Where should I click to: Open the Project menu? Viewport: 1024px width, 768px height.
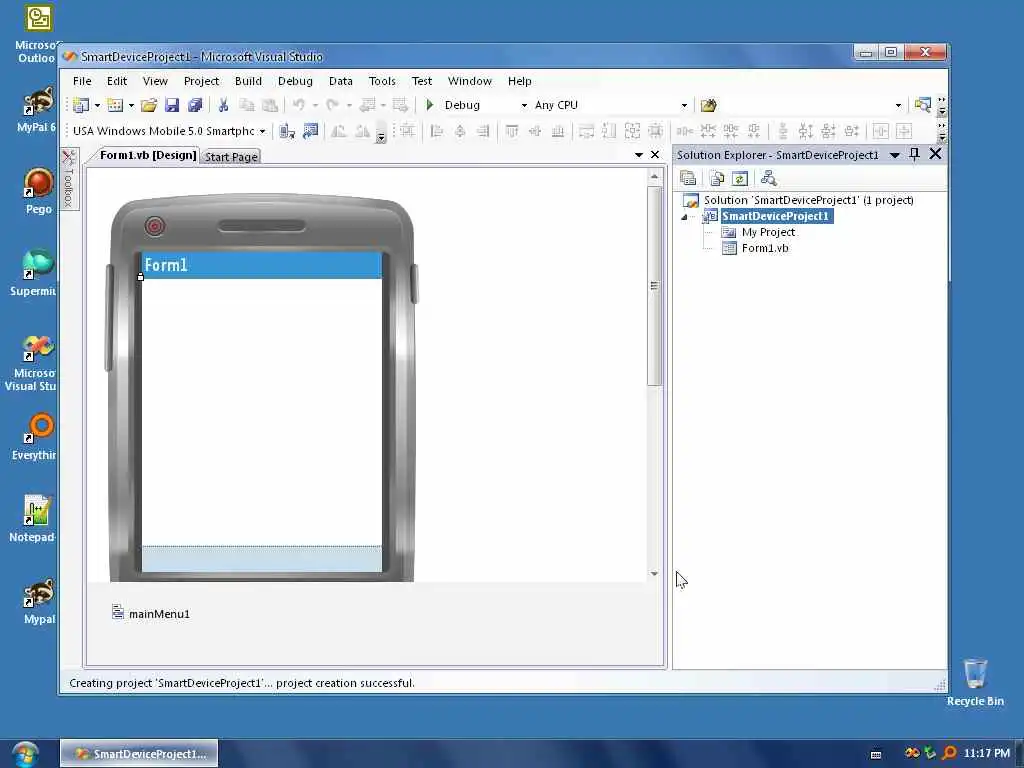click(x=201, y=81)
